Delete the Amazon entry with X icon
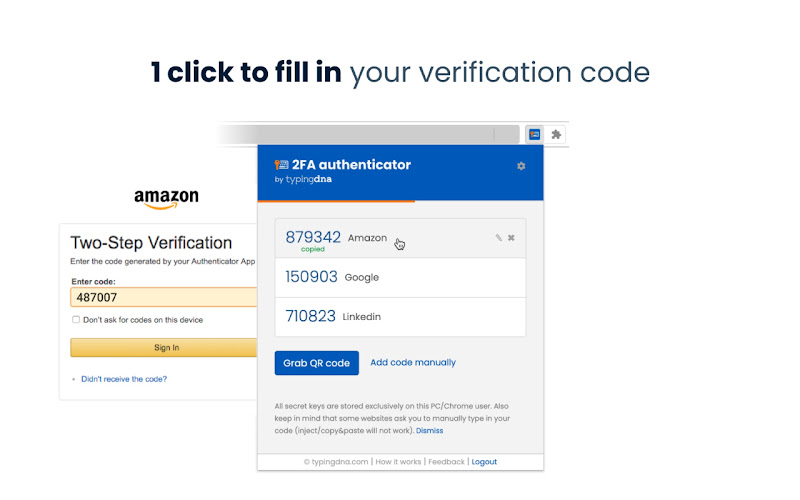800x500 pixels. click(511, 238)
